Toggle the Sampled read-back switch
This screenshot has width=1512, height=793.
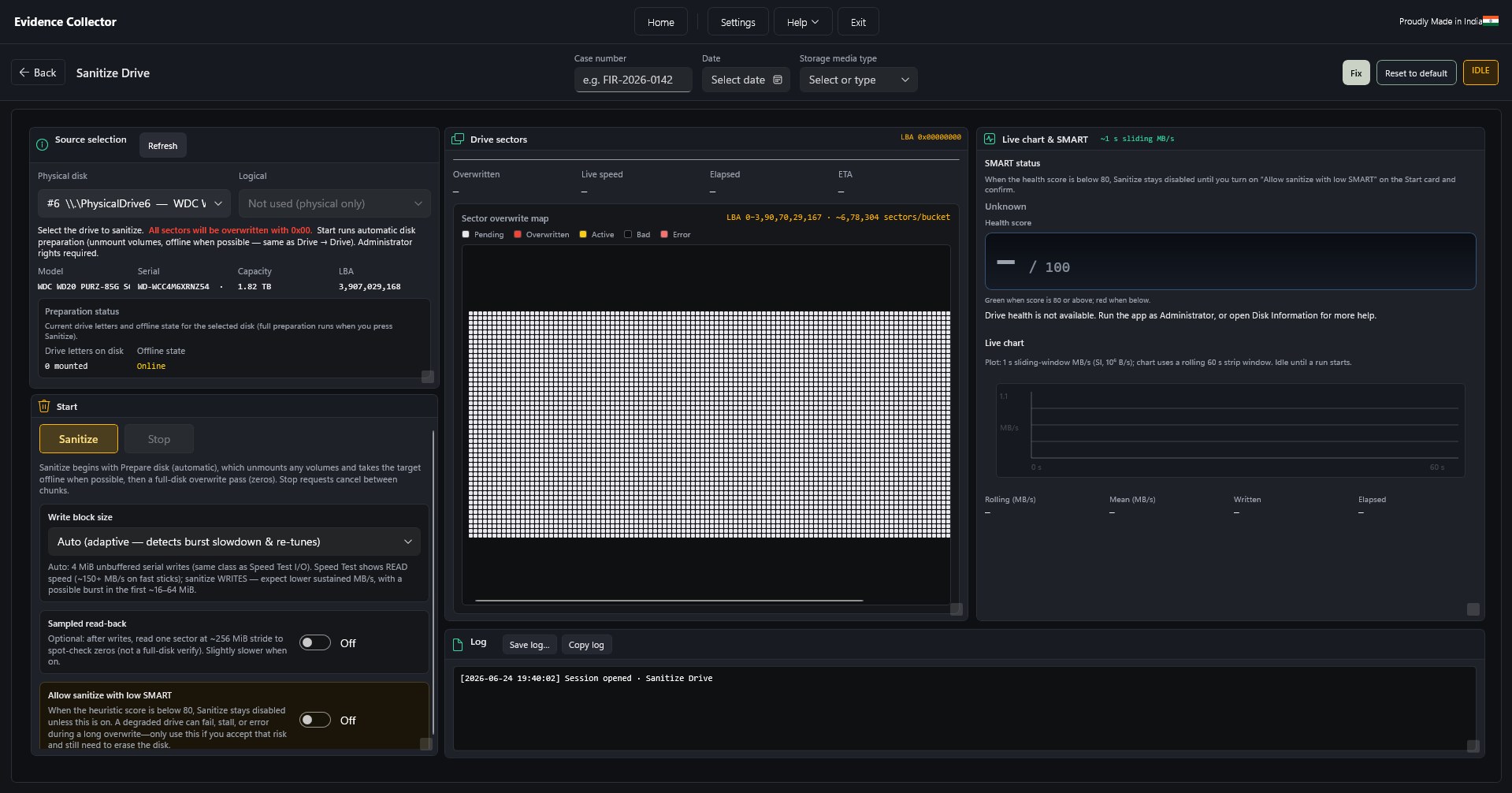pyautogui.click(x=315, y=642)
